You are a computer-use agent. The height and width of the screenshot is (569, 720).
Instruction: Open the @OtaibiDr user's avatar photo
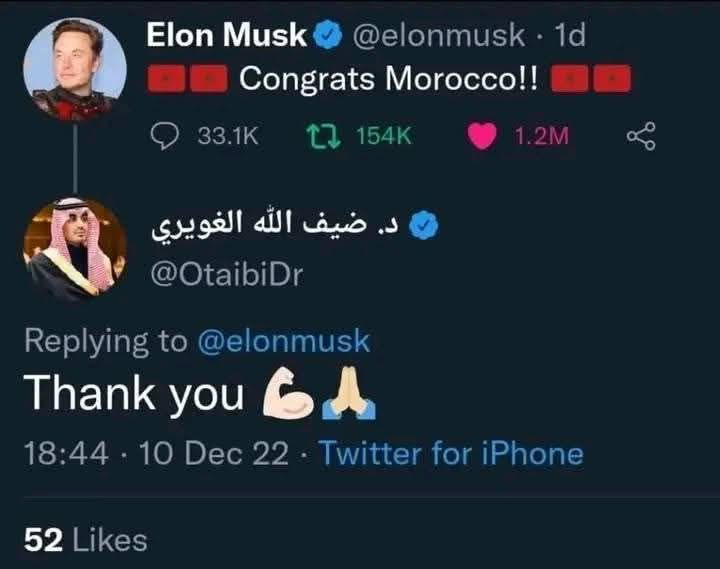(75, 249)
